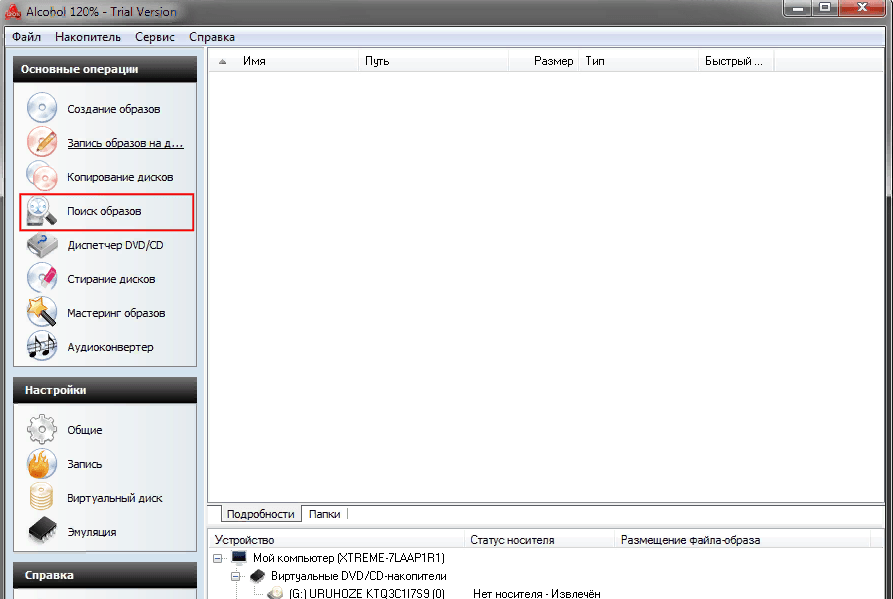Viewport: 893px width, 599px height.
Task: Open Создание образов link
Action: 114,109
